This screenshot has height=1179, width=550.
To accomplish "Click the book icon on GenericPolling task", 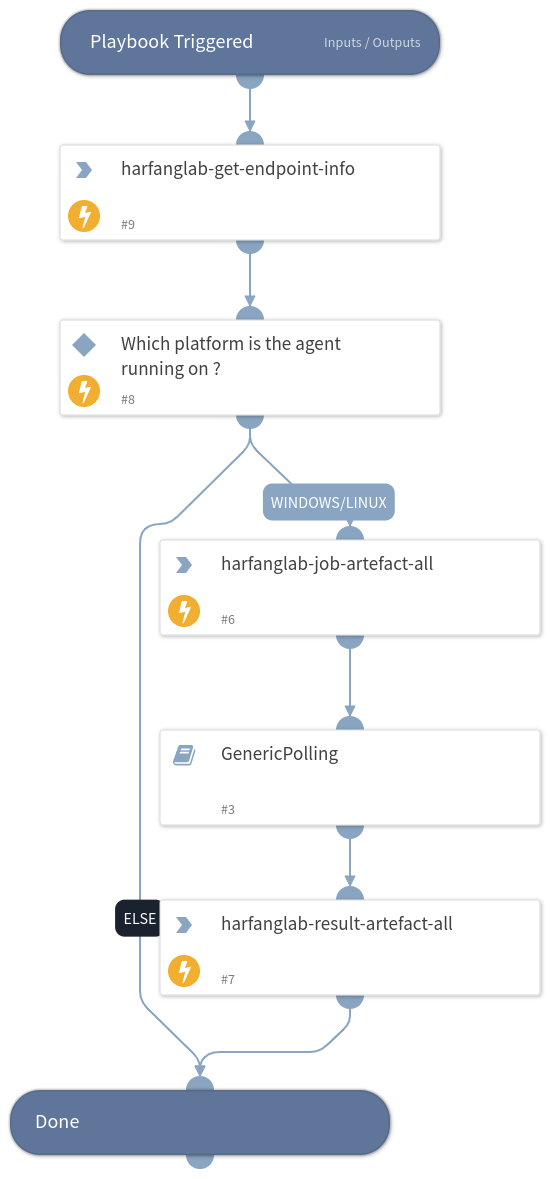I will click(184, 755).
